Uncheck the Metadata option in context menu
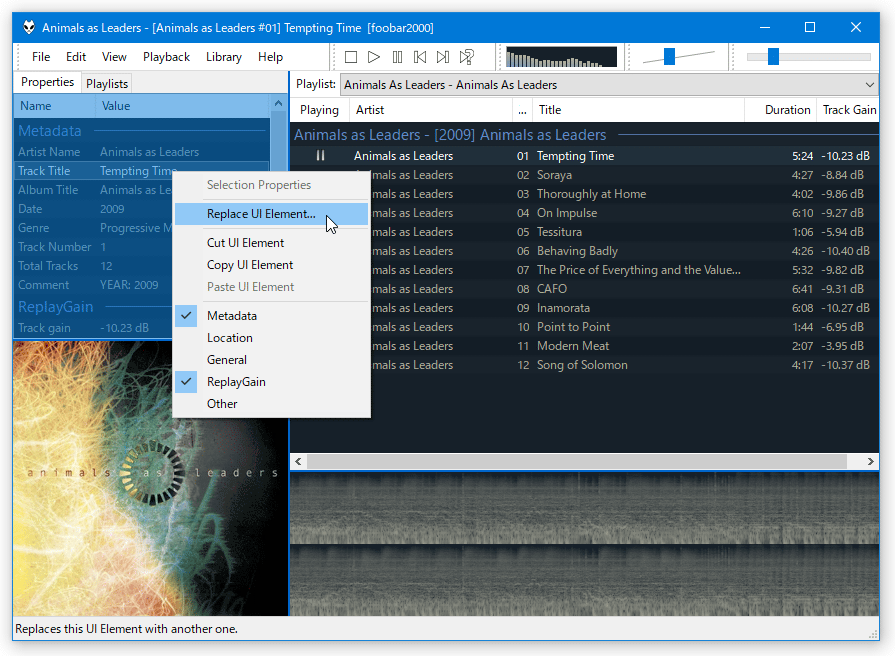This screenshot has width=895, height=656. [272, 316]
